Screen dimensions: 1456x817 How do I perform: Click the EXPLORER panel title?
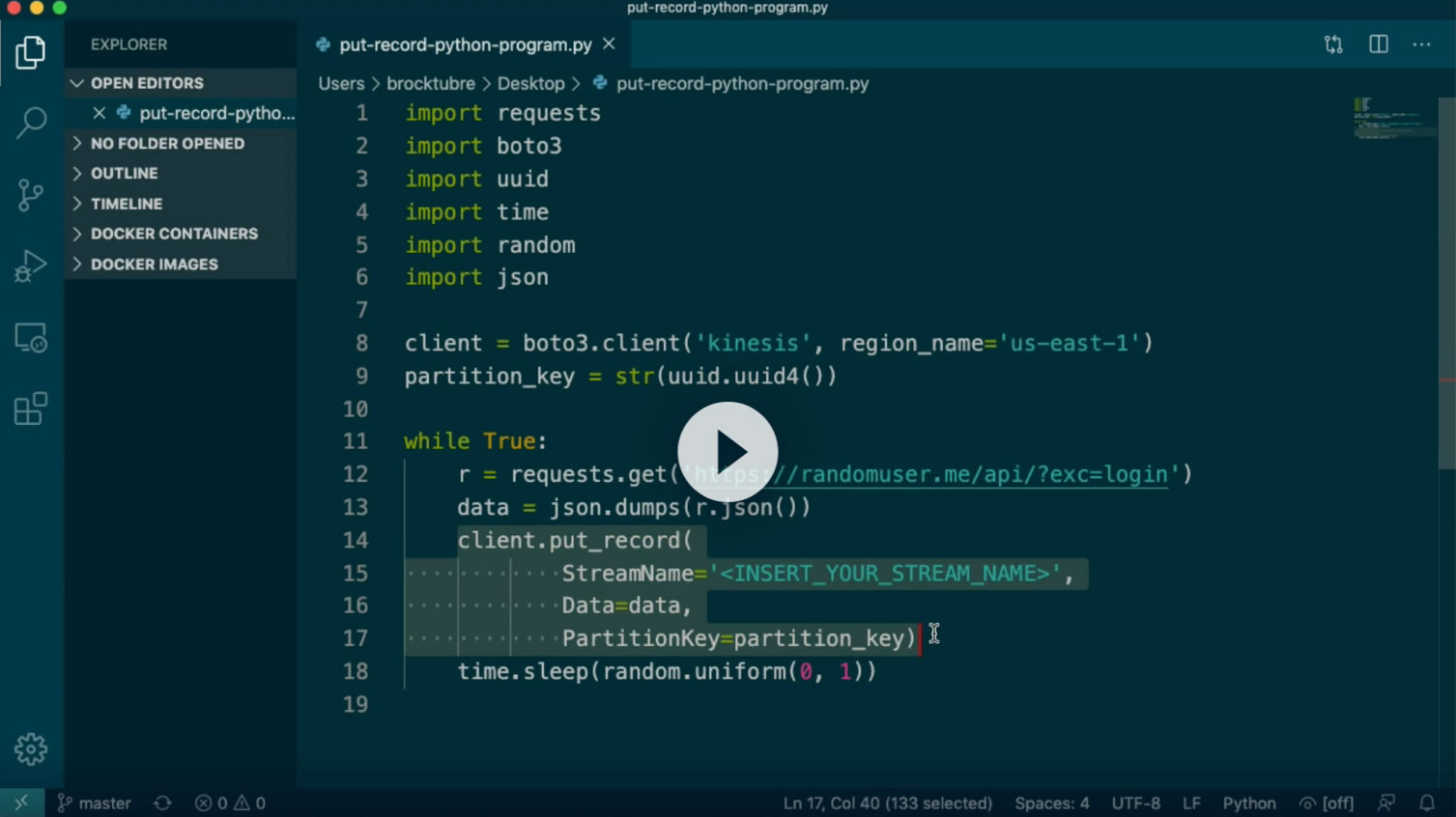point(128,44)
